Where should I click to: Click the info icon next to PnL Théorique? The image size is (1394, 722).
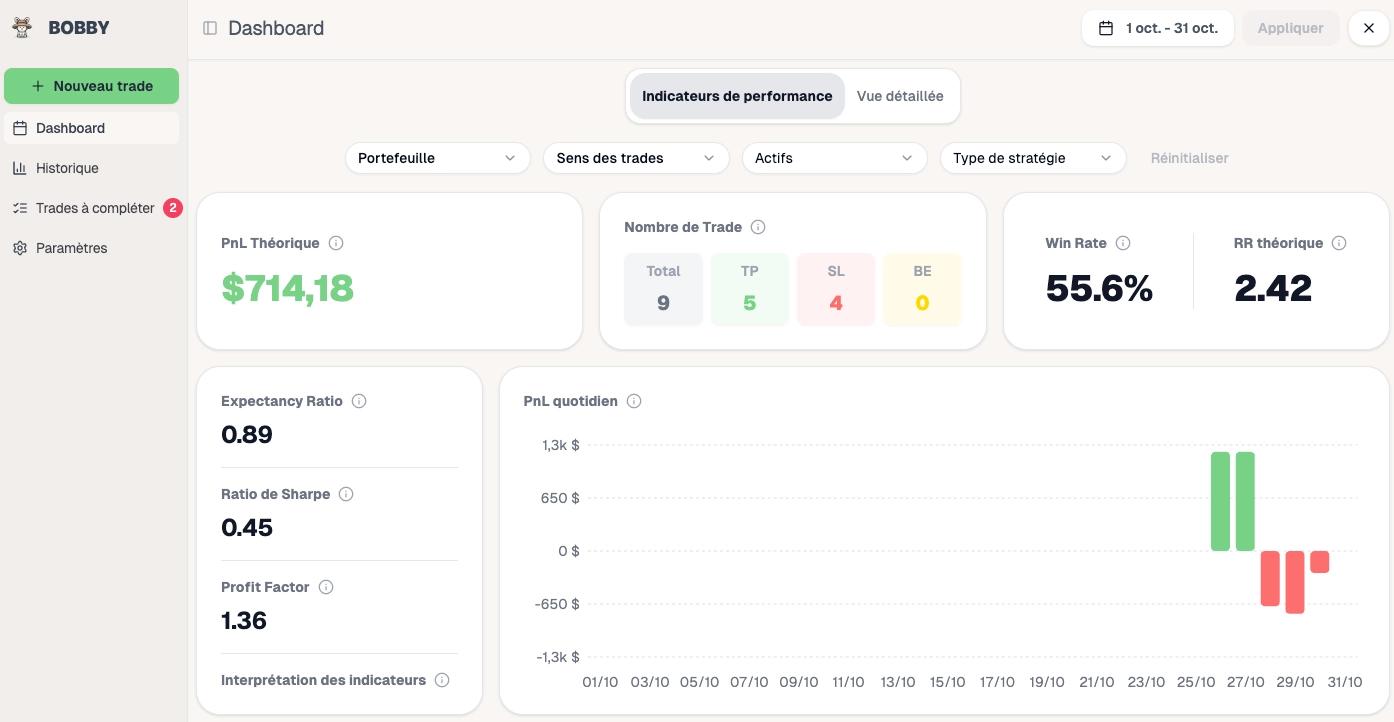point(336,243)
